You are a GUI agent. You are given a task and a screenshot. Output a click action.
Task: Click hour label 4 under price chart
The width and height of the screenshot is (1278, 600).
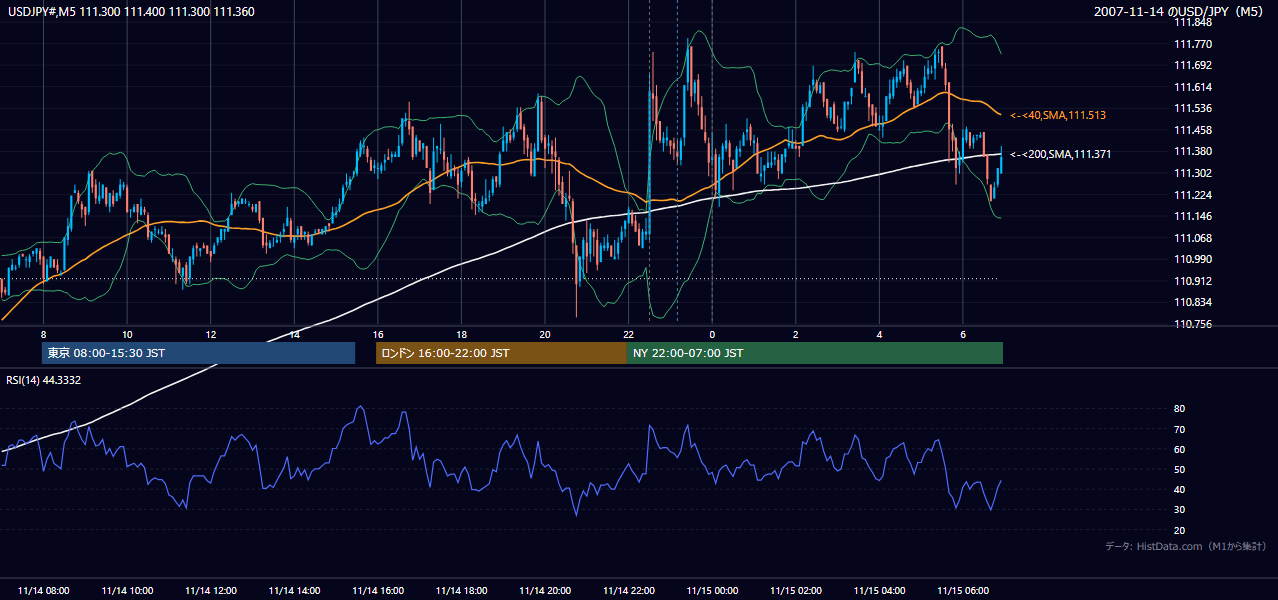click(x=879, y=334)
